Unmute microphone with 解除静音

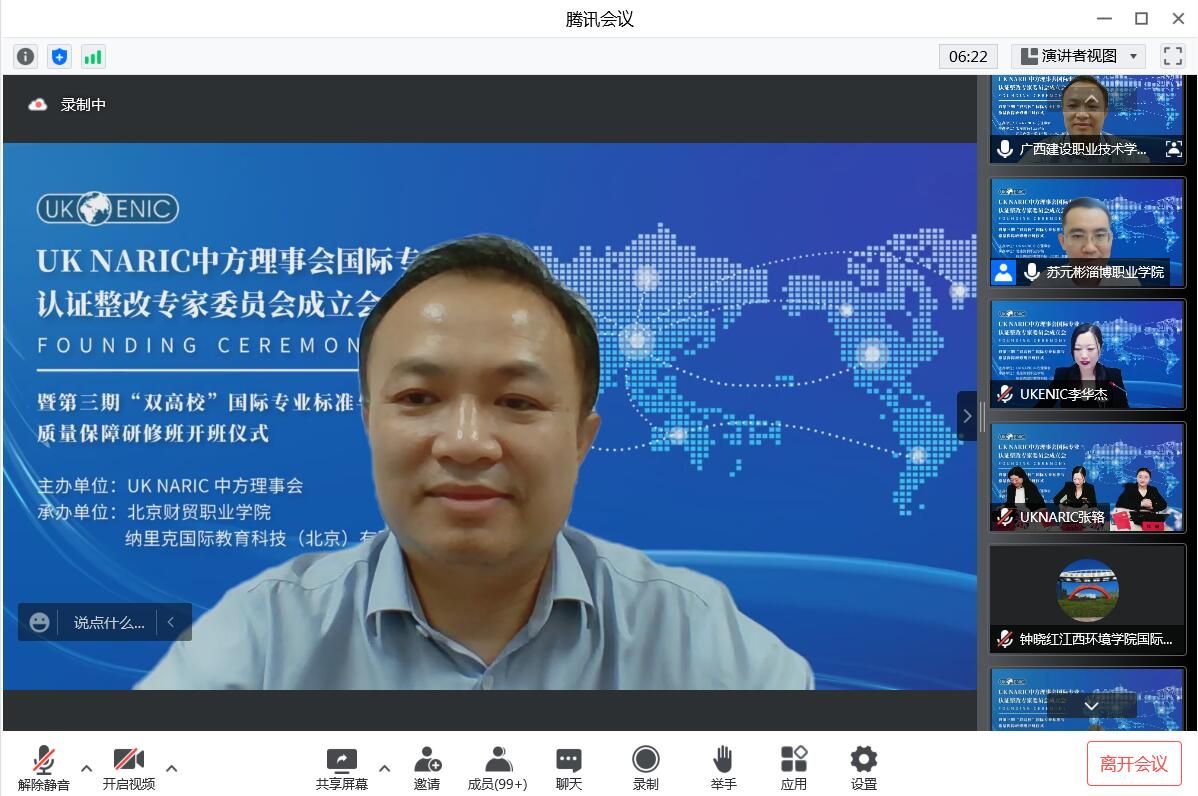[43, 767]
